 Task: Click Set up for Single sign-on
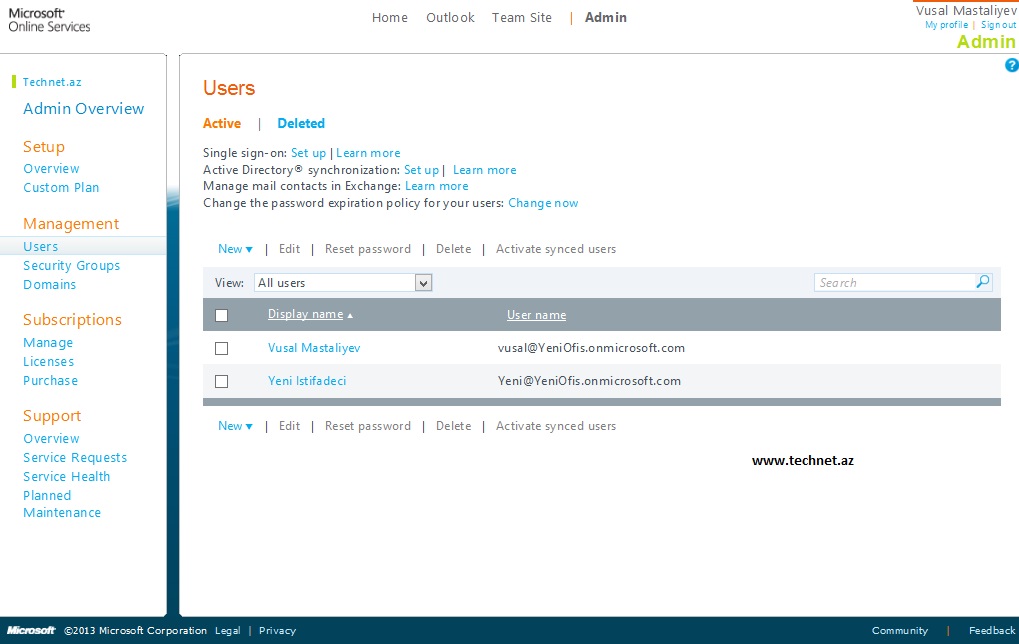tap(308, 153)
